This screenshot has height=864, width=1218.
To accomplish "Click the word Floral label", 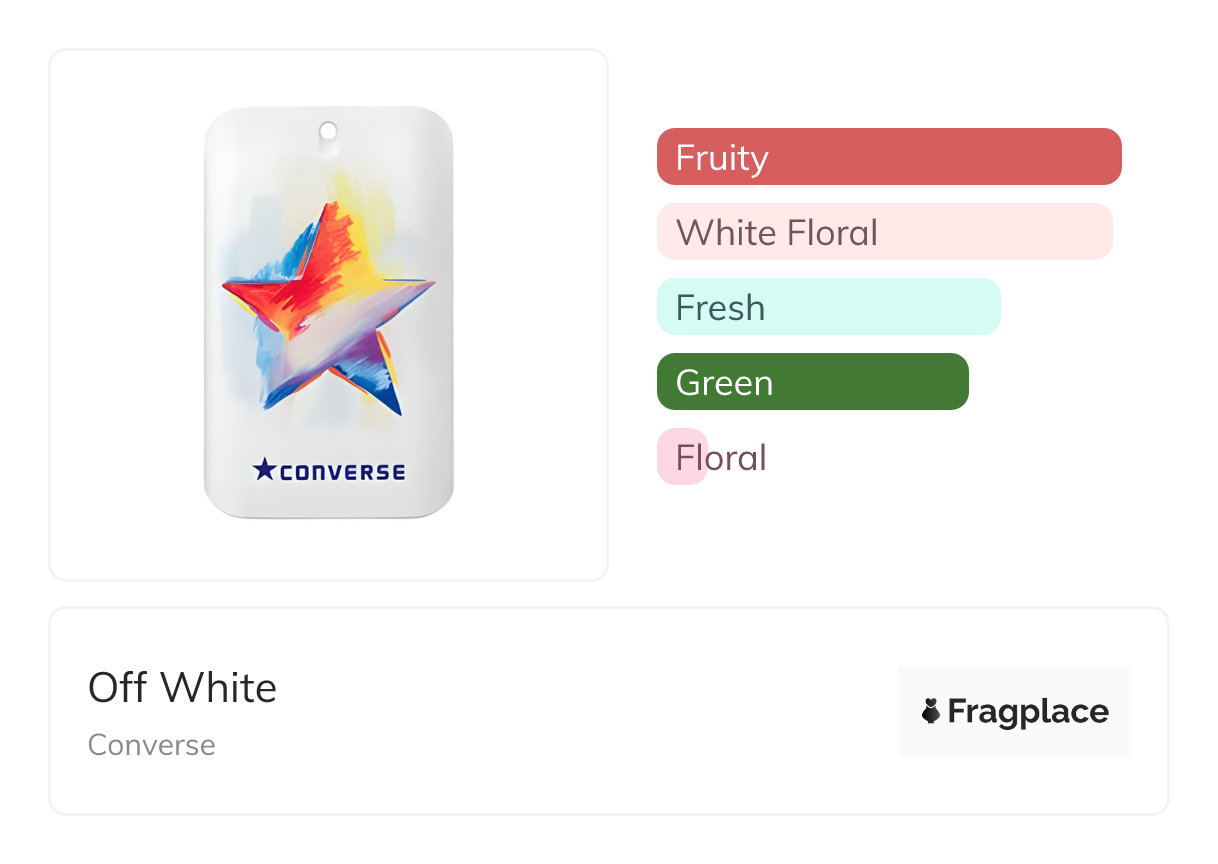I will [721, 457].
